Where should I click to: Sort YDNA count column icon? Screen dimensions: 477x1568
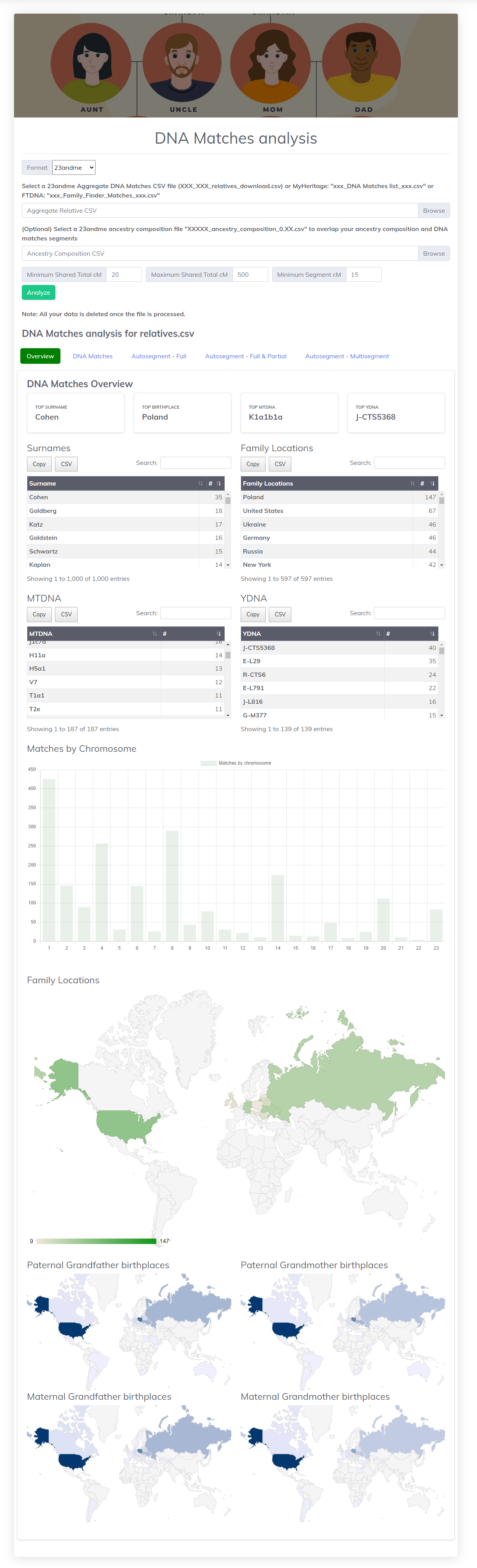point(433,634)
